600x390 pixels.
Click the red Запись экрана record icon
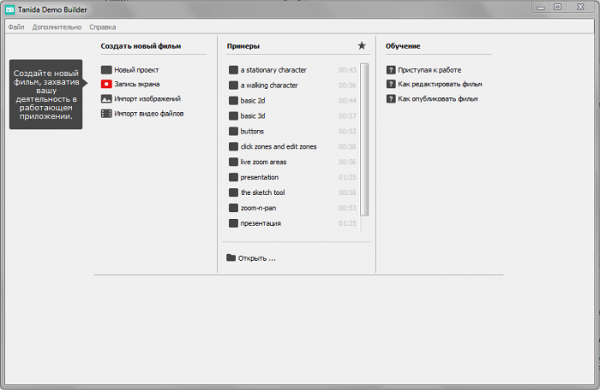click(x=106, y=84)
